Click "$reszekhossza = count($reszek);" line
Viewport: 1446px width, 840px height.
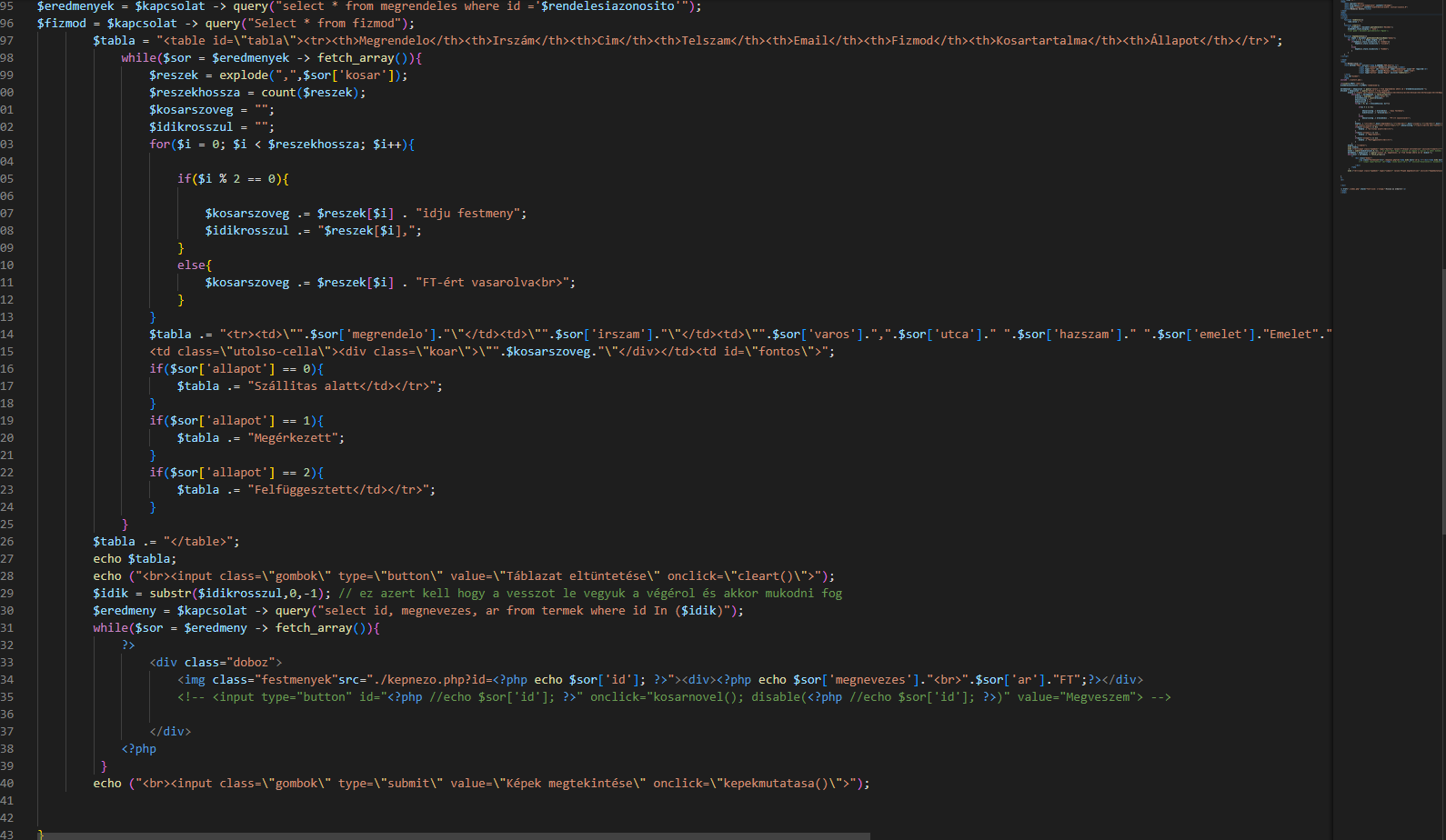tap(257, 93)
